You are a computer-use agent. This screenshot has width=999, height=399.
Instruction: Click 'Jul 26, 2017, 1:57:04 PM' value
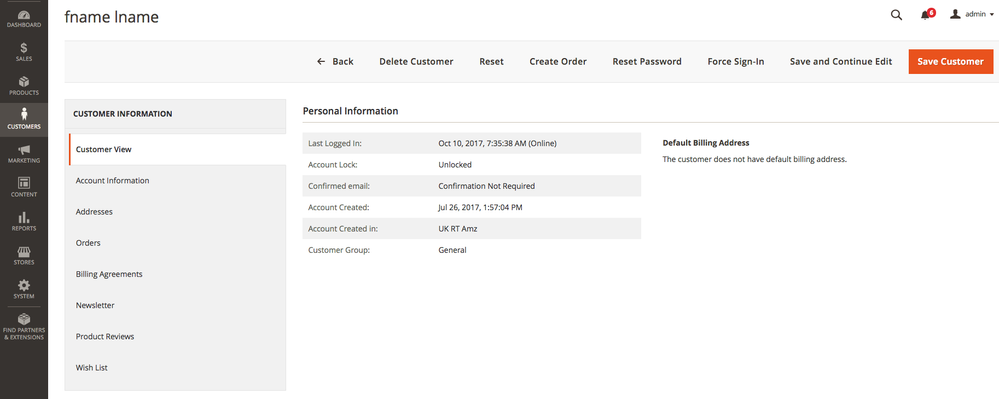point(481,207)
